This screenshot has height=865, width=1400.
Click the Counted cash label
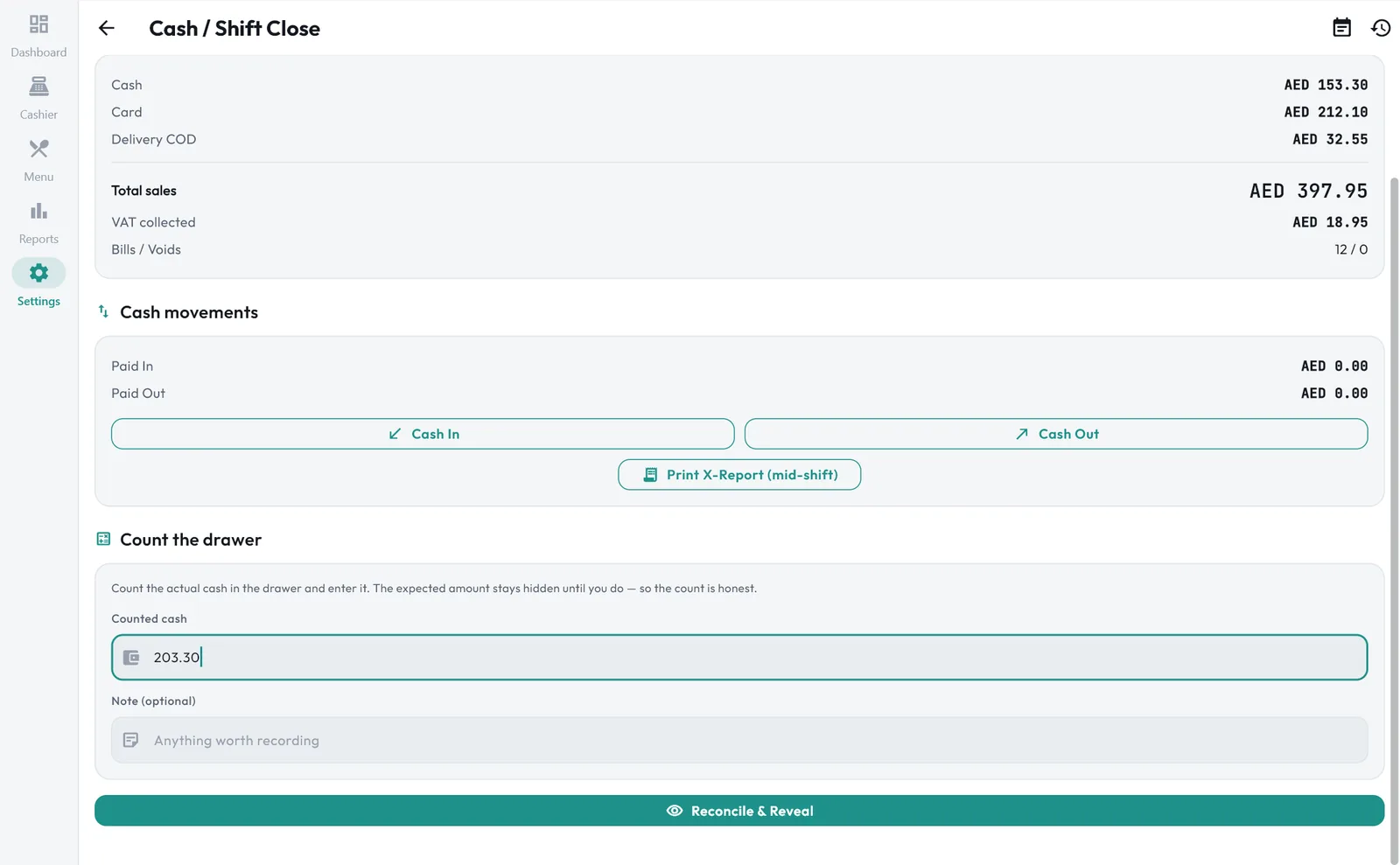pos(149,618)
